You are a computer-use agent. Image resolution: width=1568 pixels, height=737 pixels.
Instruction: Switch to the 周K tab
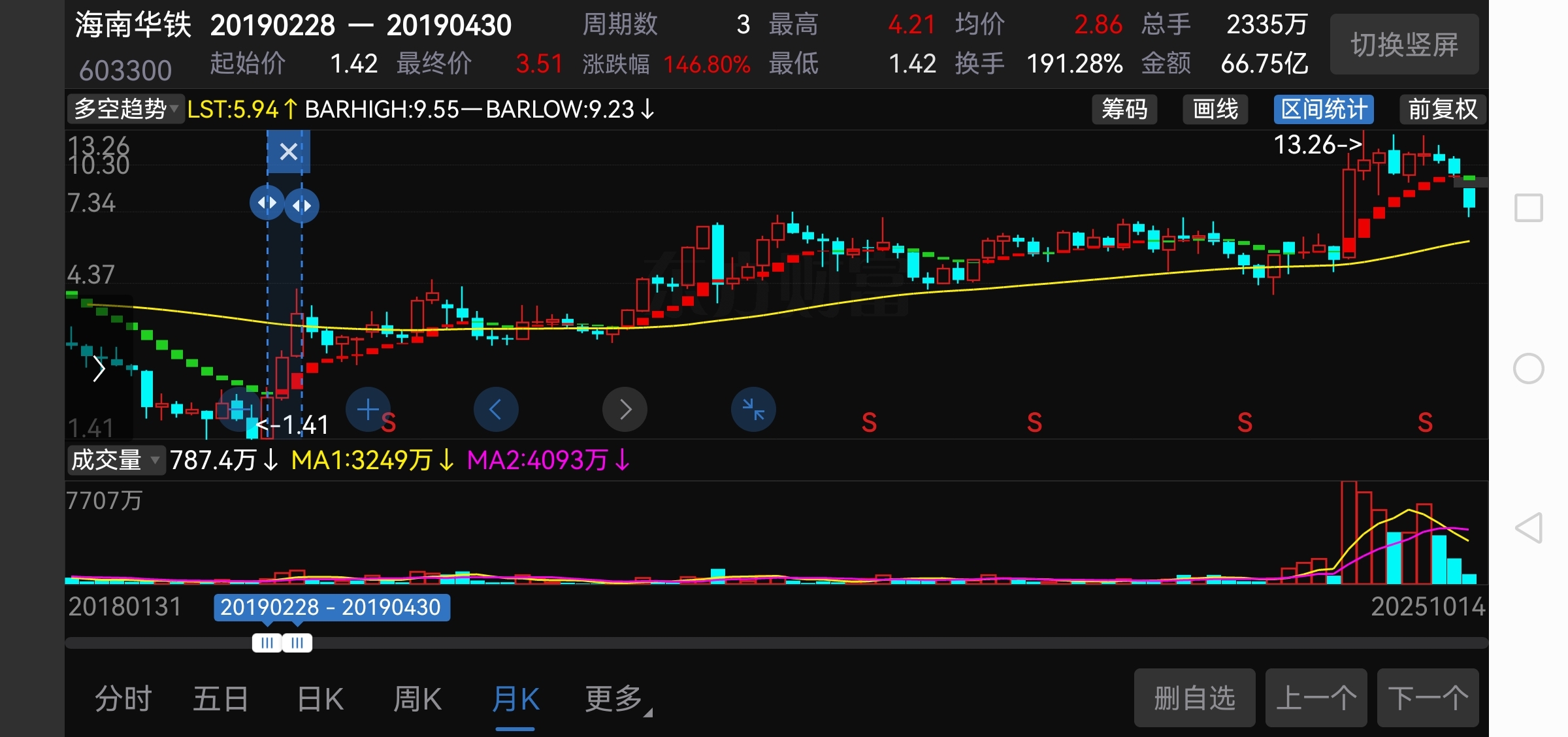click(x=417, y=698)
